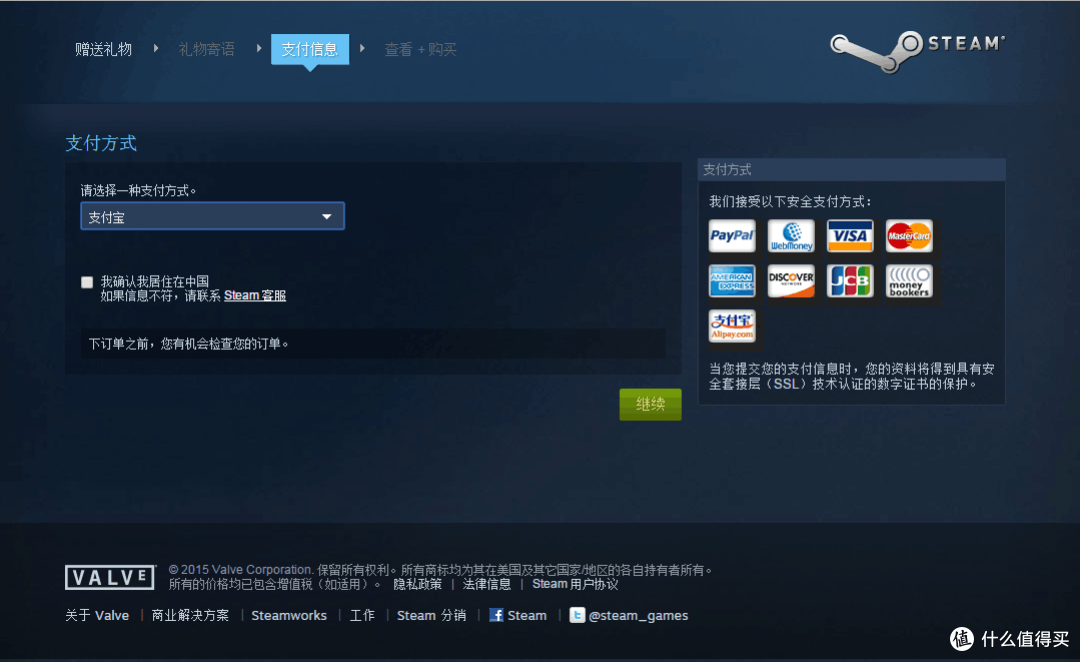Open the Steamworks footer link
This screenshot has width=1080, height=662.
pos(289,615)
